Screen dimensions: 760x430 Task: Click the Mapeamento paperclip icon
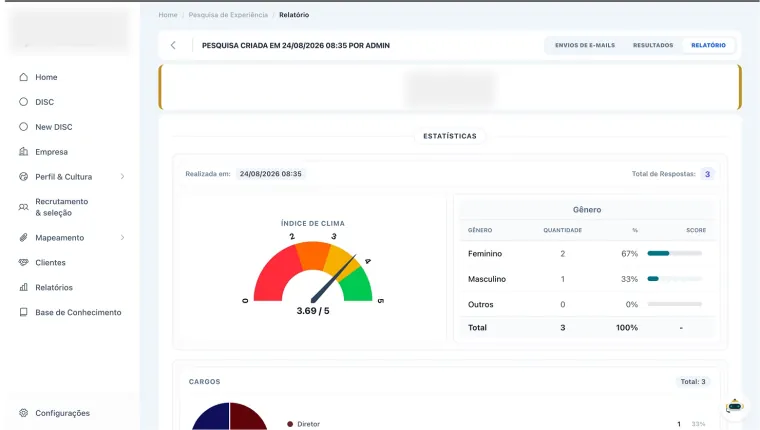click(x=23, y=238)
